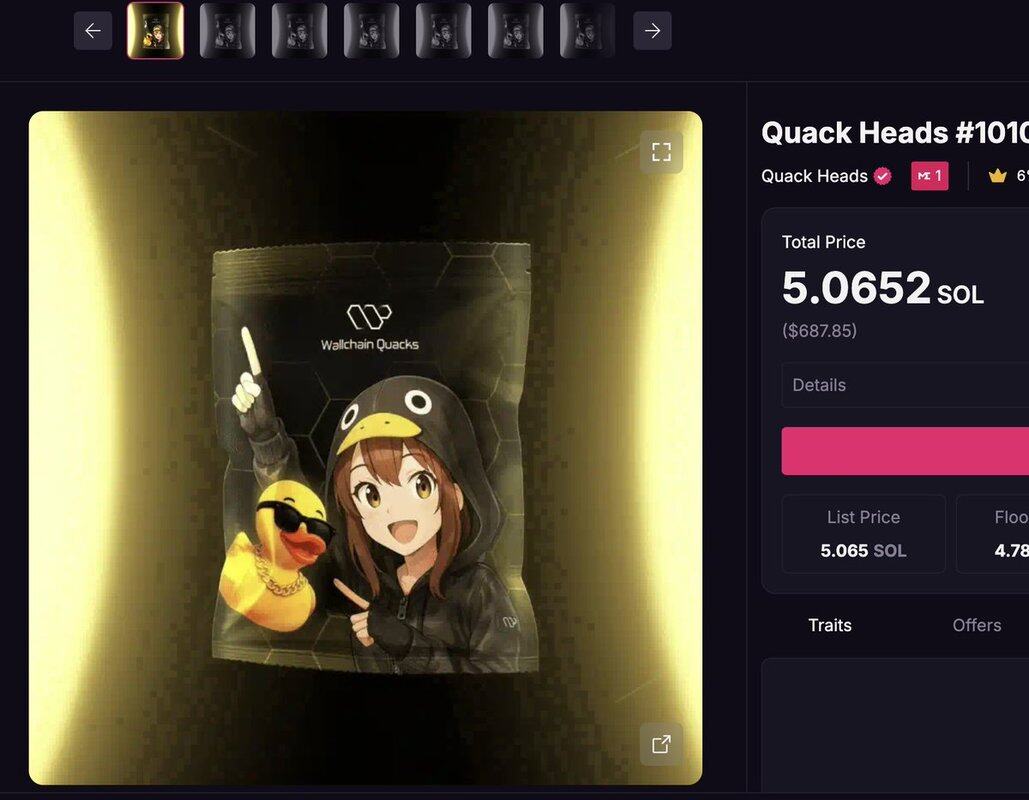Select the fourth NFT thumbnail
Screen dimensions: 1029x800
click(371, 30)
